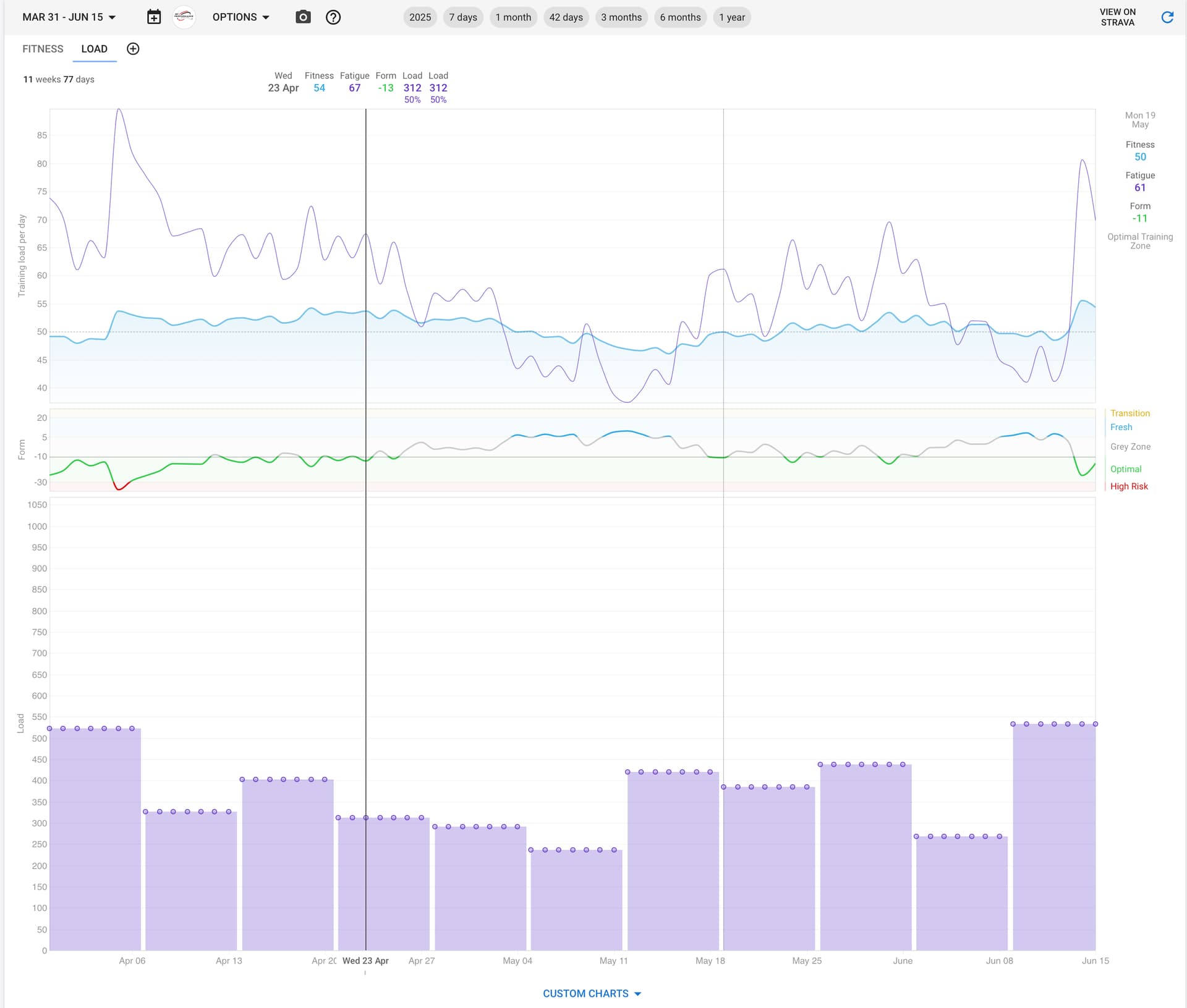Click the Wed 23 Apr marker on timeline
1187x1008 pixels.
point(365,960)
